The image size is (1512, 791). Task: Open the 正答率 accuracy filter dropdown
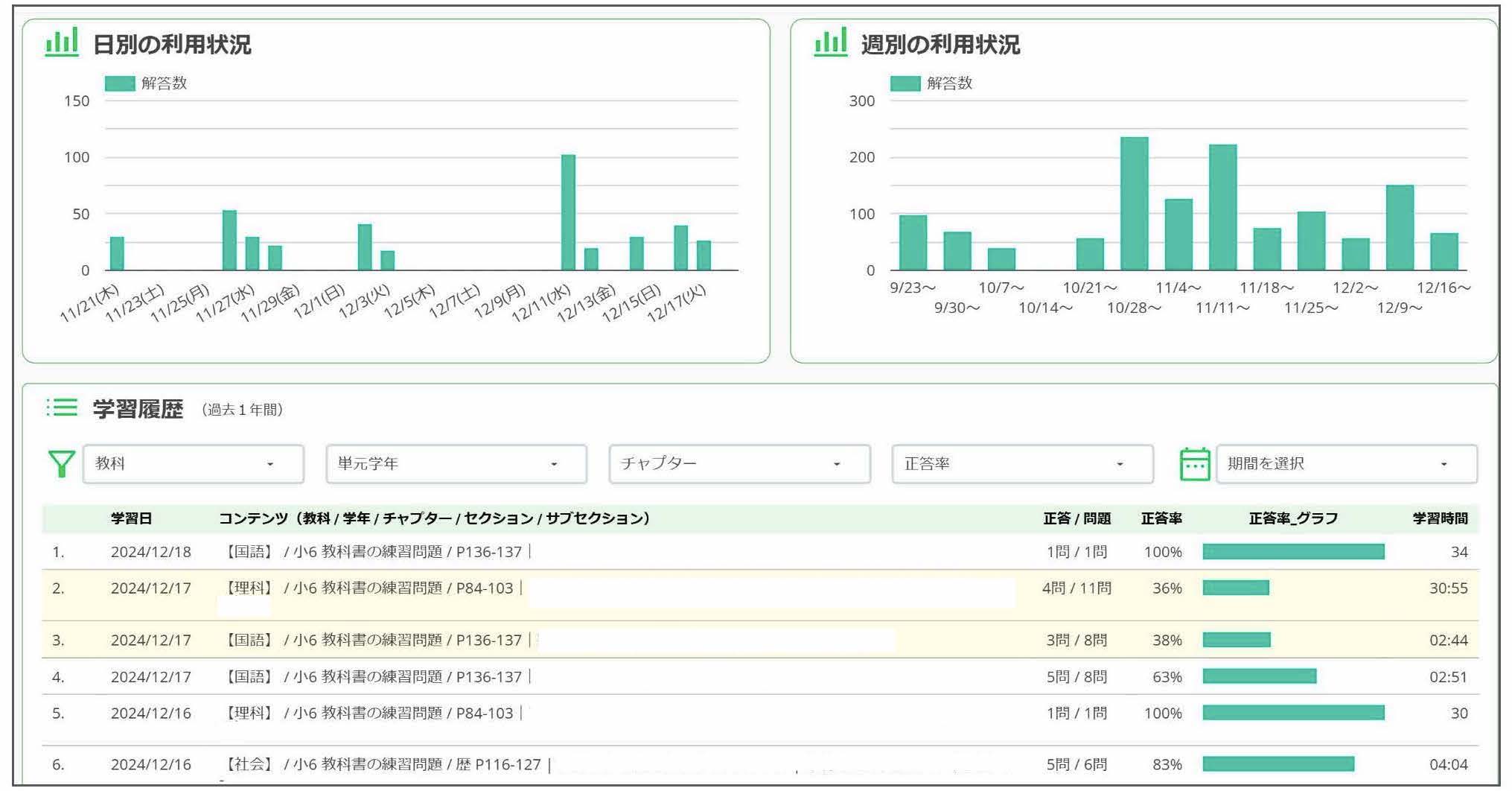[x=1022, y=464]
